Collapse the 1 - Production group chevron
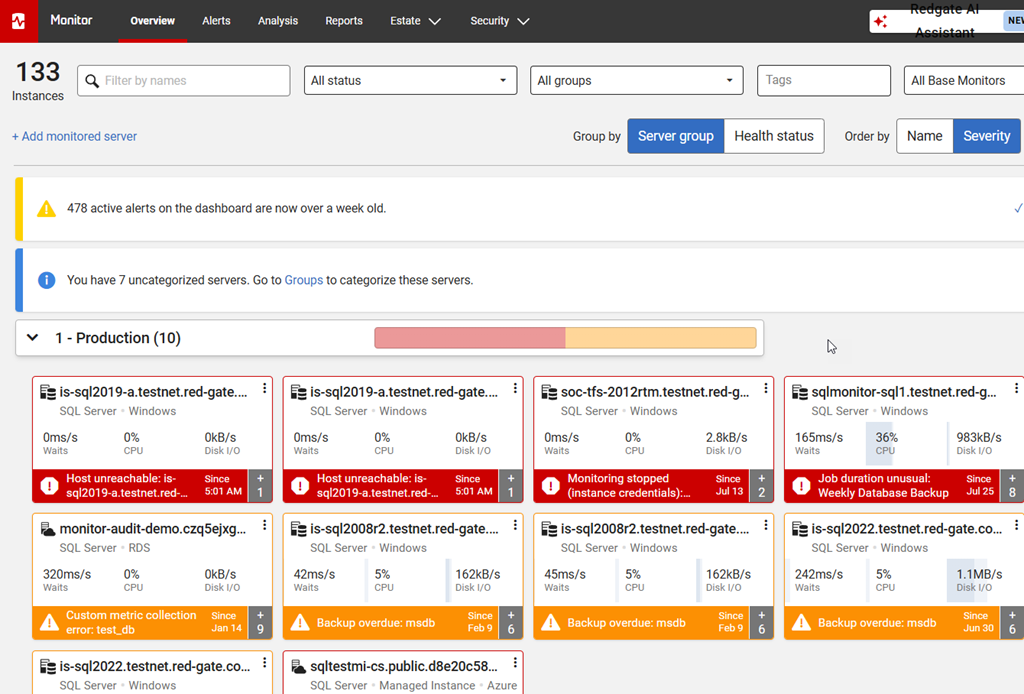 (x=32, y=338)
